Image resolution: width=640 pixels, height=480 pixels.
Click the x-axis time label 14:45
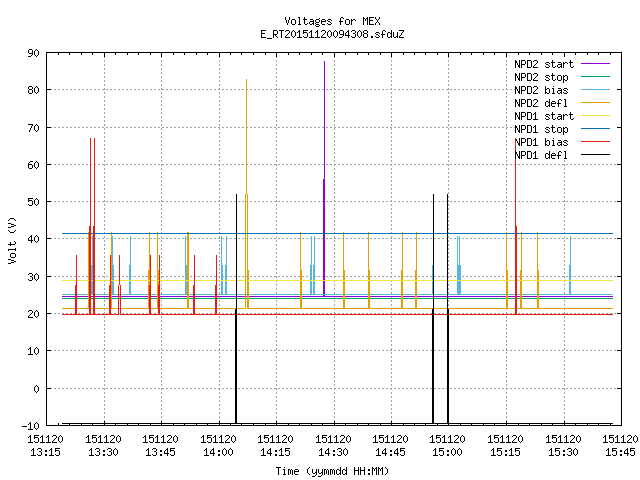click(391, 452)
